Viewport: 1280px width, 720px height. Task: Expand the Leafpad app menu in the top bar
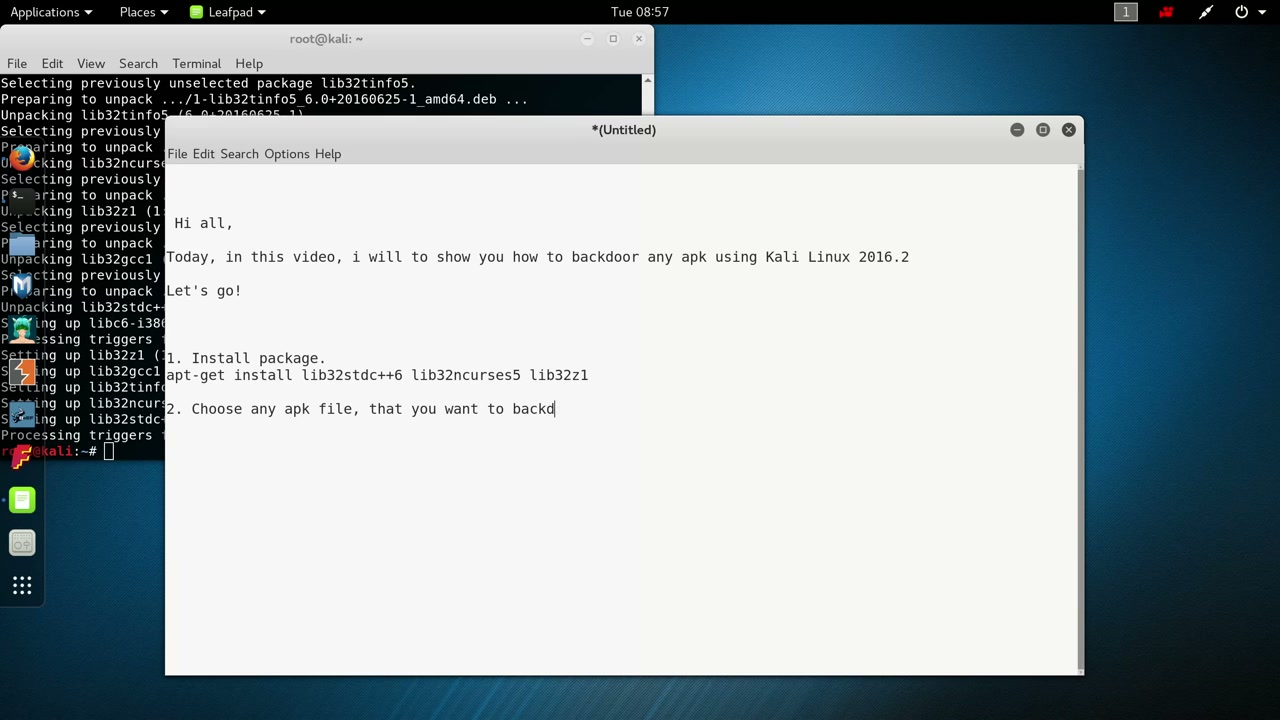click(x=228, y=12)
